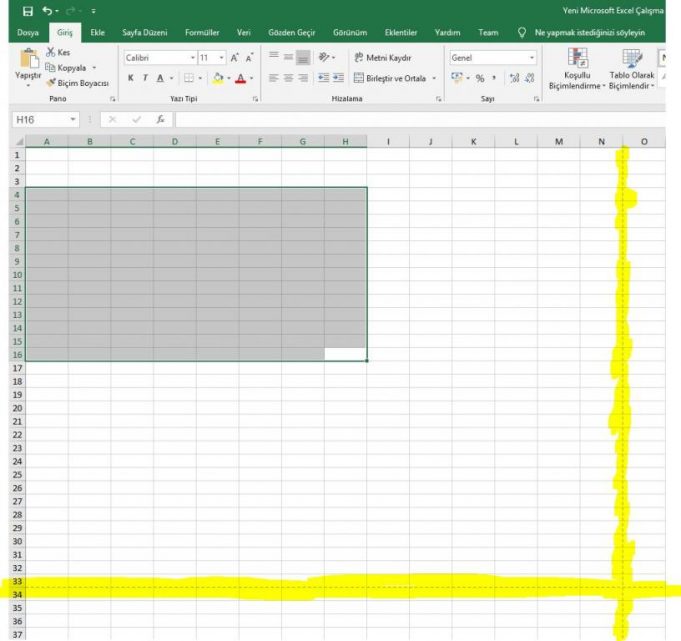Open the Eklentiler tab

(401, 33)
